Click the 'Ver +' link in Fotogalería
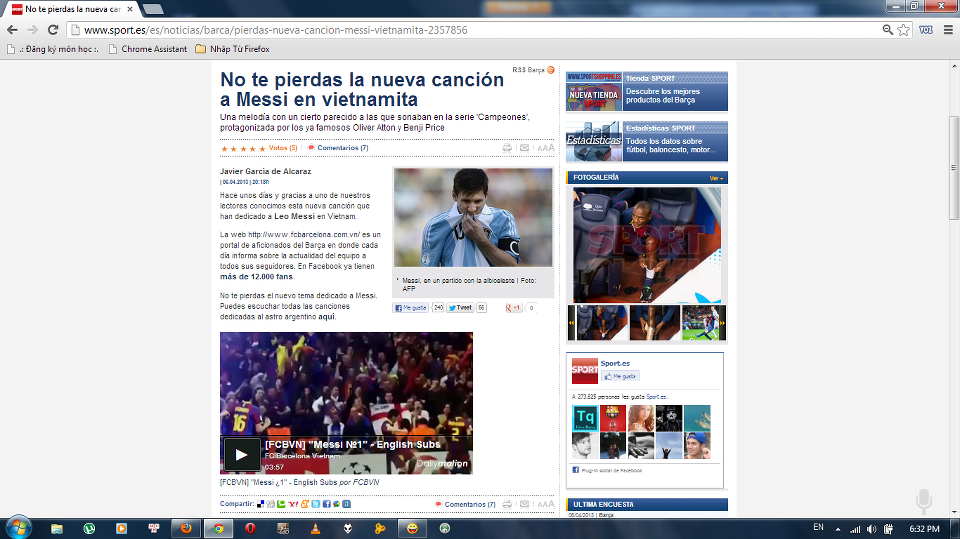Viewport: 960px width, 539px height. pos(715,178)
